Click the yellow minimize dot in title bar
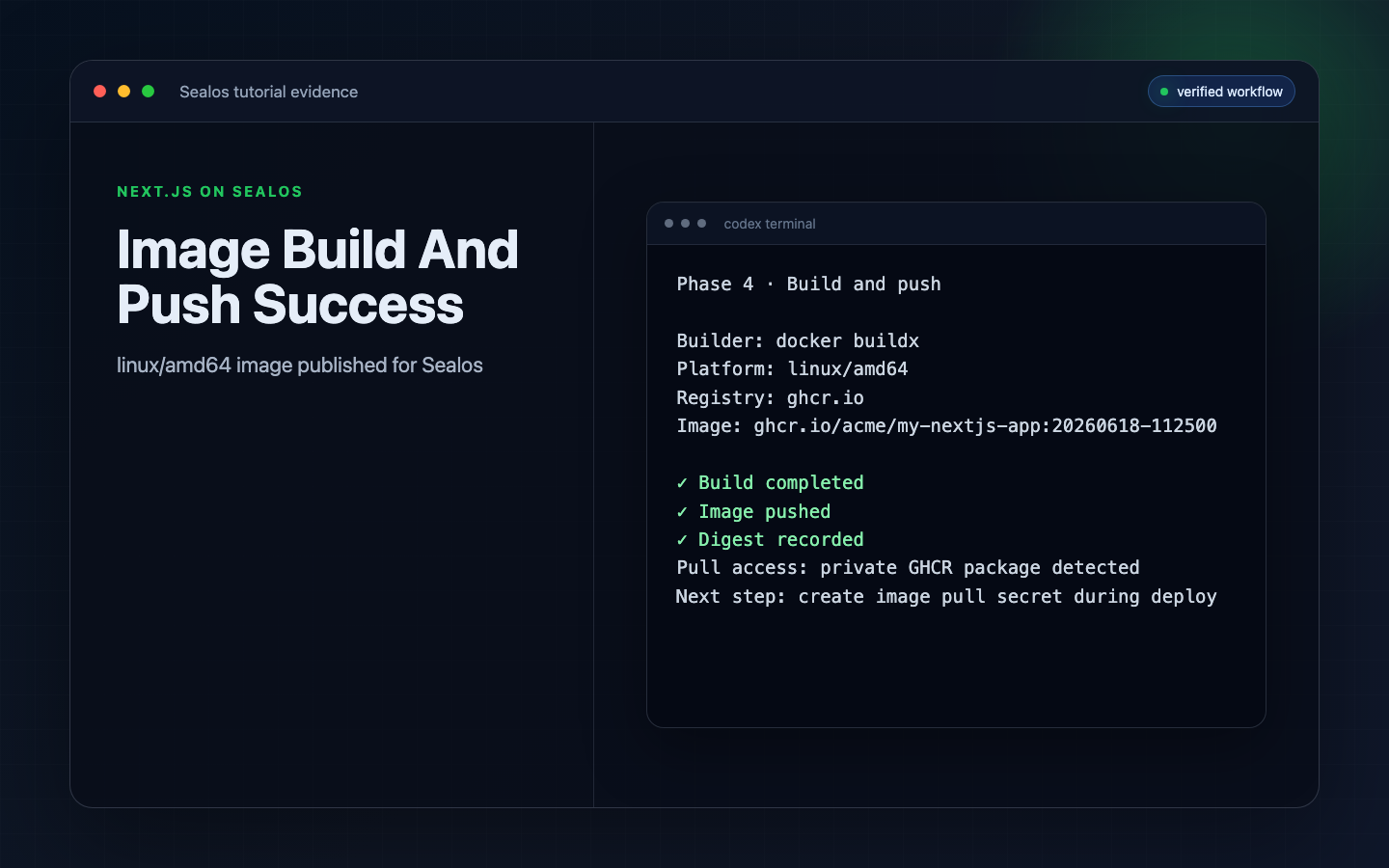Screen dimensions: 1389x868 123,92
